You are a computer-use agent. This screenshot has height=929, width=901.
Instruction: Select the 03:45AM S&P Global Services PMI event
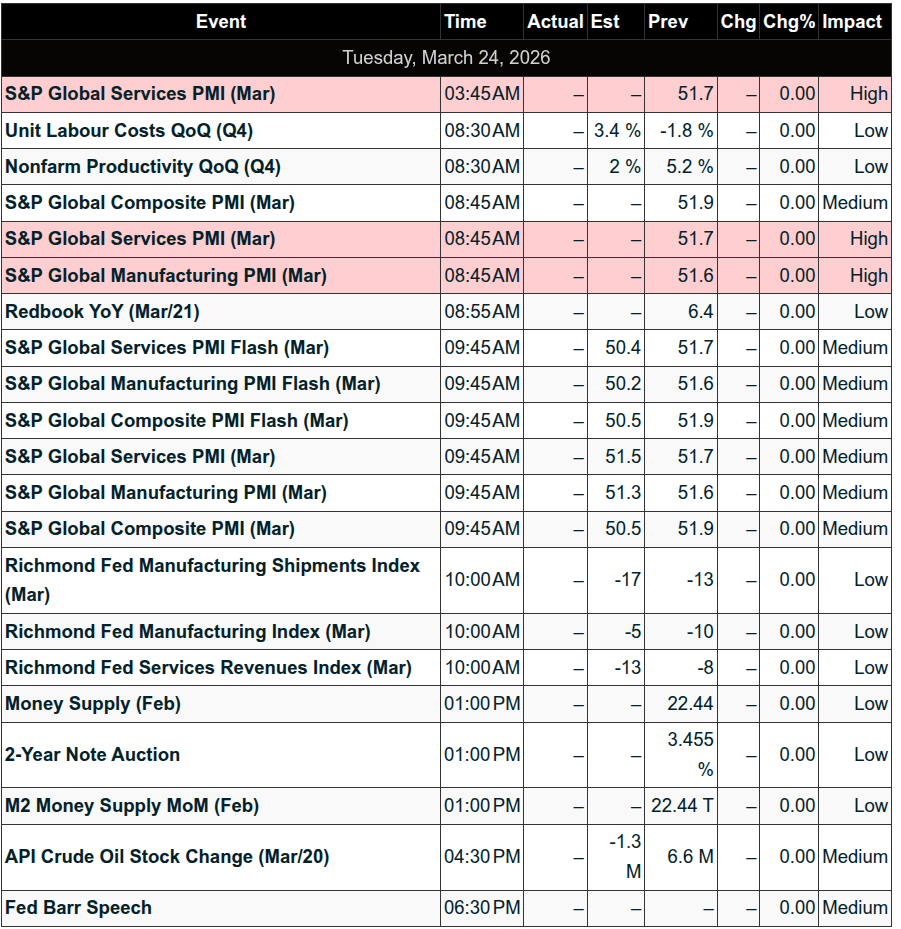click(x=140, y=94)
